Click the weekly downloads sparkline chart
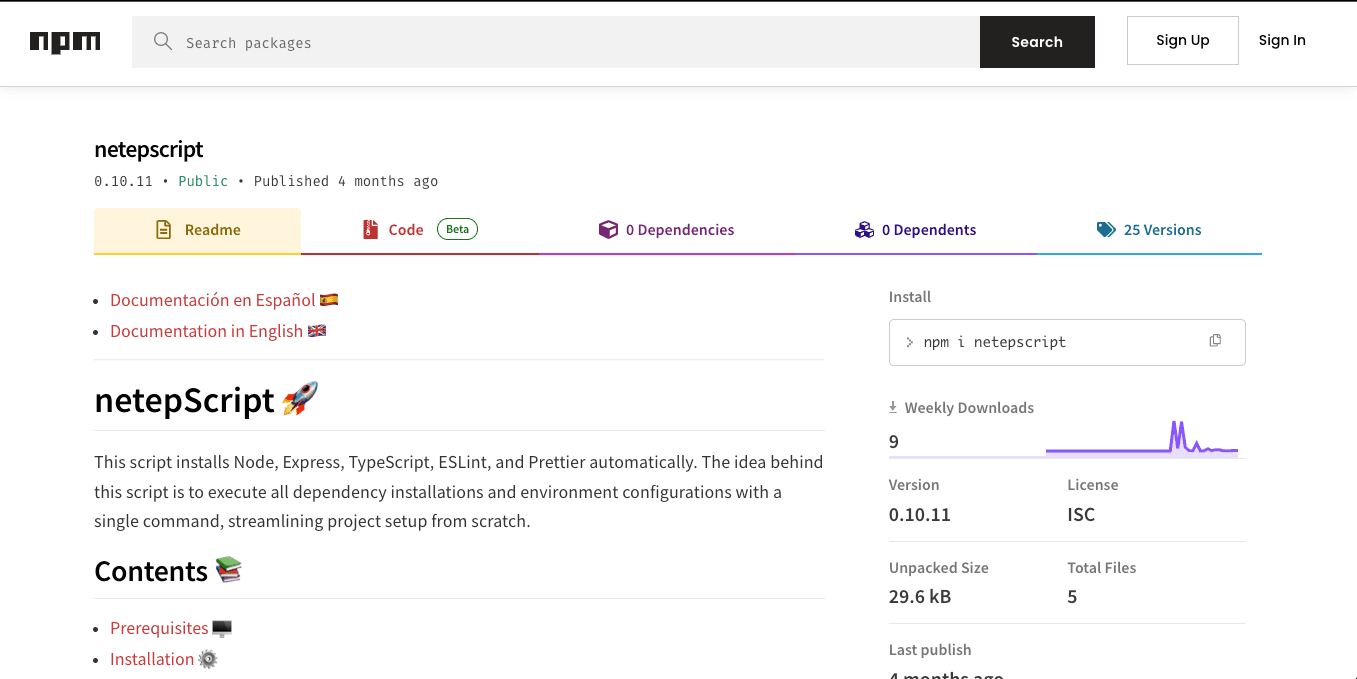Image resolution: width=1357 pixels, height=679 pixels. click(x=1142, y=438)
